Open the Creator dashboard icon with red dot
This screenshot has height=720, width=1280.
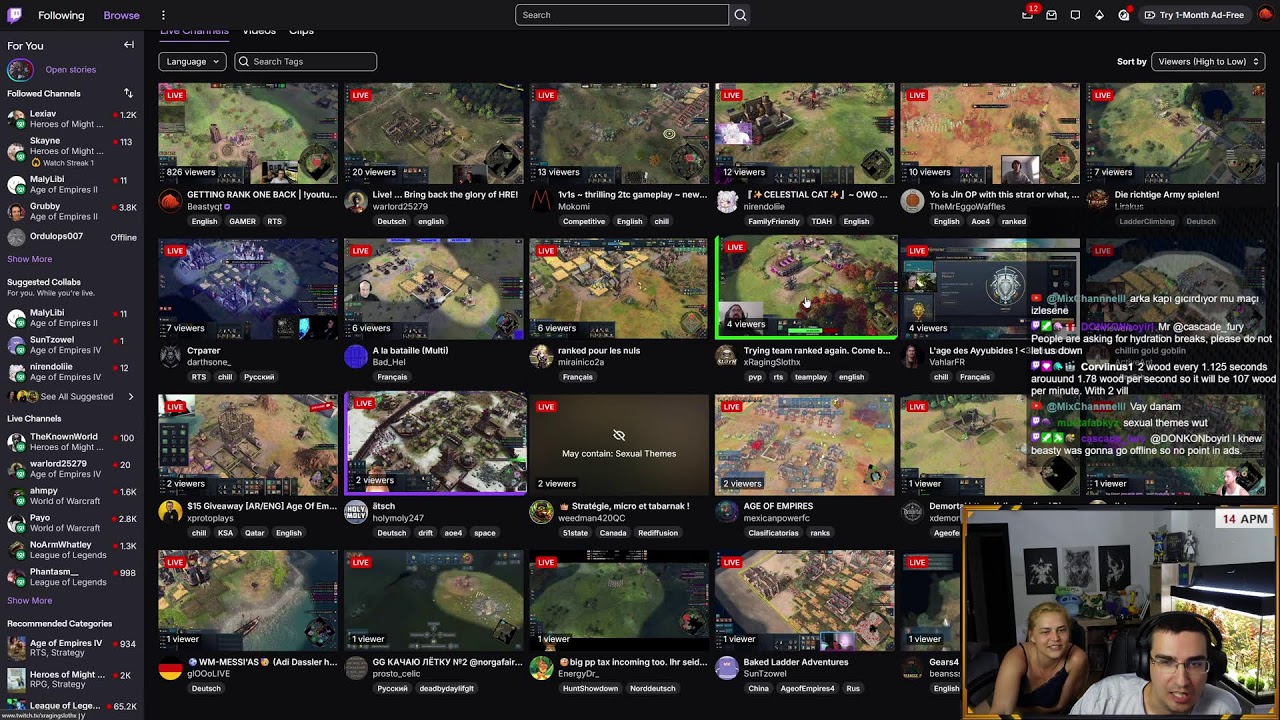[x=1124, y=15]
